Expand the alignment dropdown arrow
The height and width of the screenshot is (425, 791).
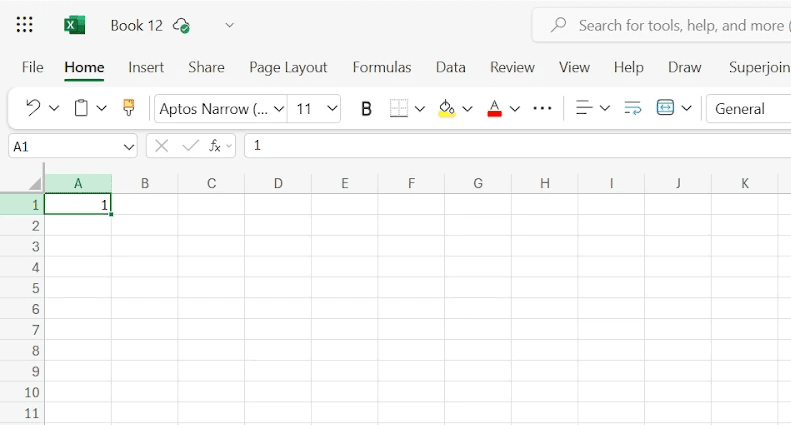[605, 108]
